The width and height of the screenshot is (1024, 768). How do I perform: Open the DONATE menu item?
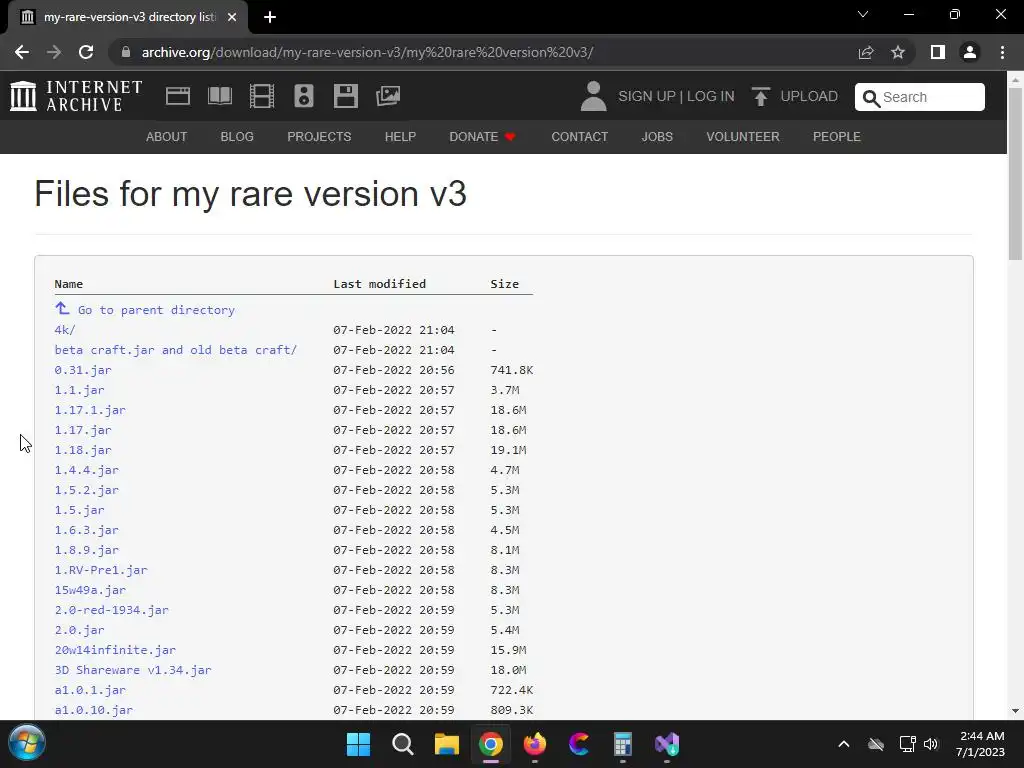pos(482,136)
